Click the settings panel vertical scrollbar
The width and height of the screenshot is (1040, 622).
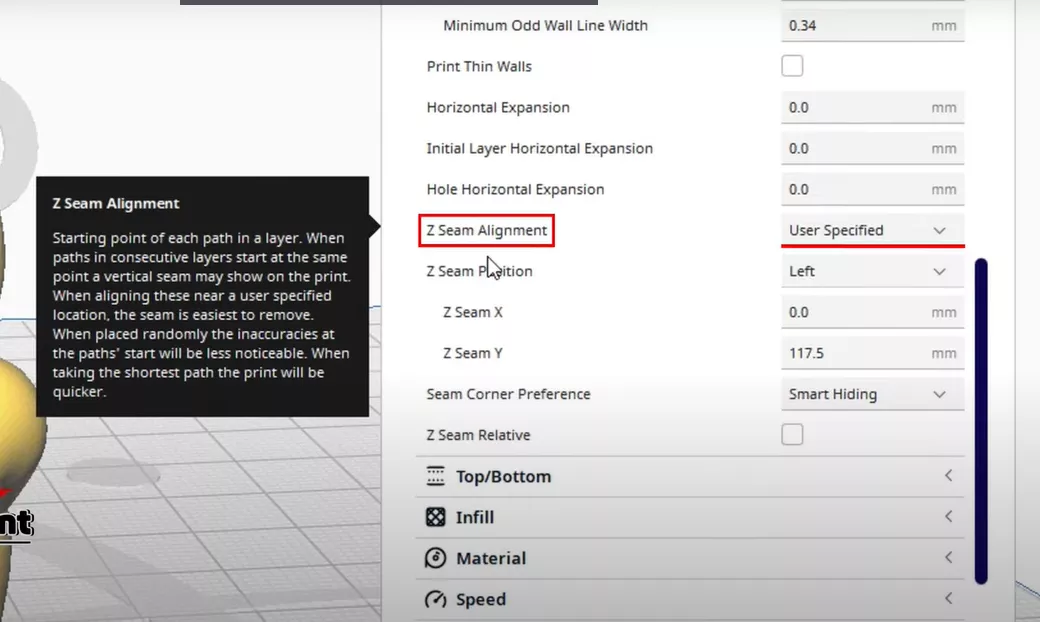[x=981, y=420]
